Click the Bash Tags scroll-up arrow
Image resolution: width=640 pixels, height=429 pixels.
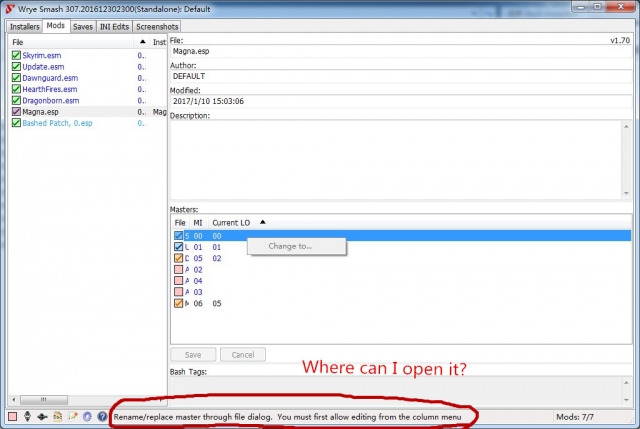(x=626, y=382)
